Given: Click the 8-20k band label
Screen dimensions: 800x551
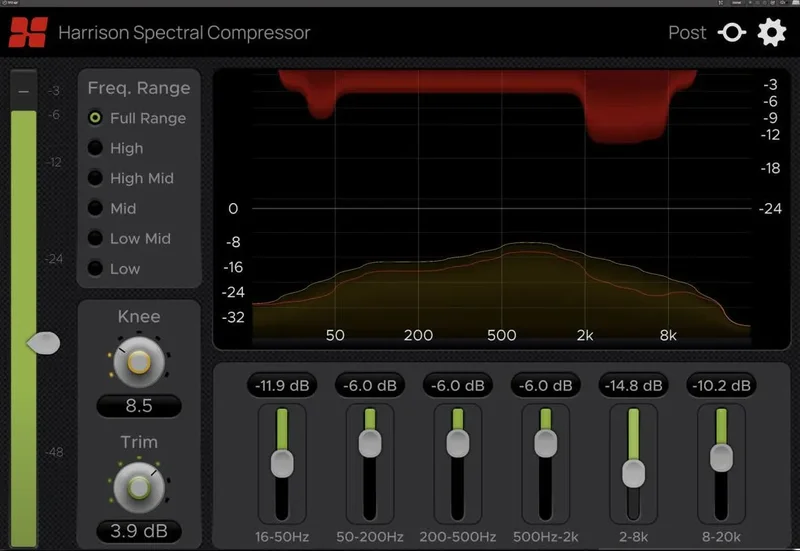Looking at the screenshot, I should tap(721, 537).
